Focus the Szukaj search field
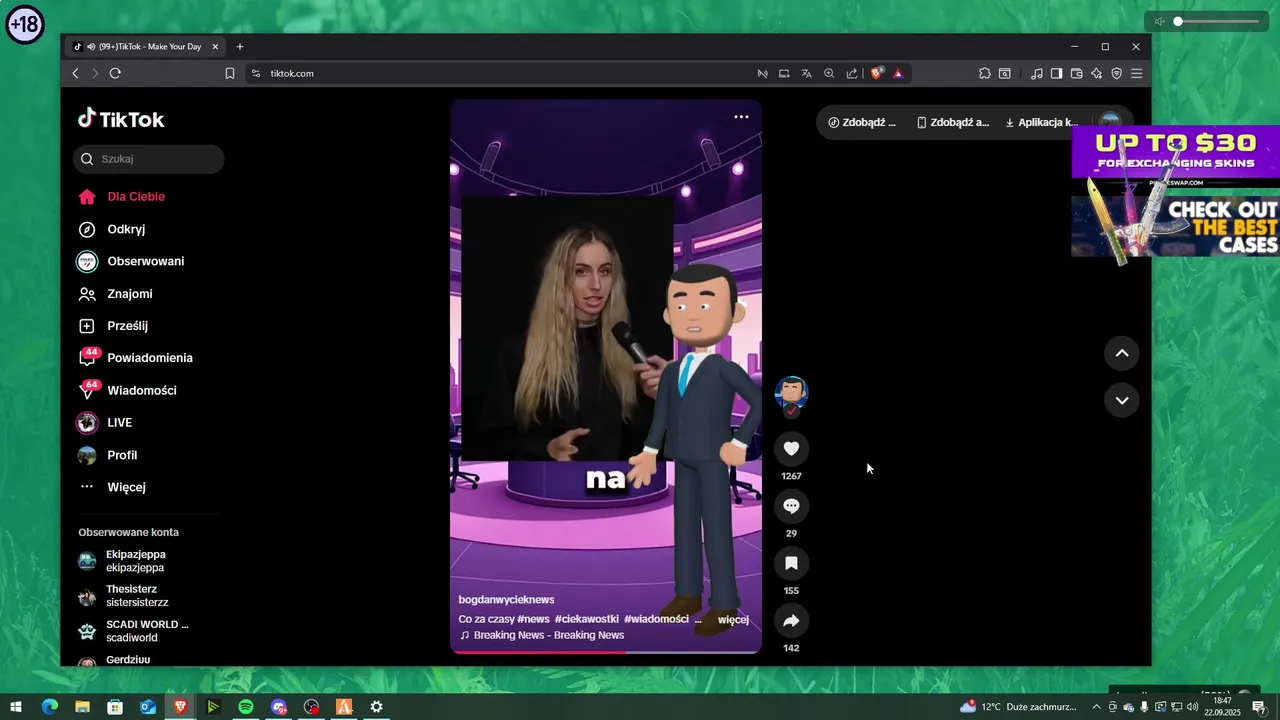The width and height of the screenshot is (1280, 720). point(148,159)
